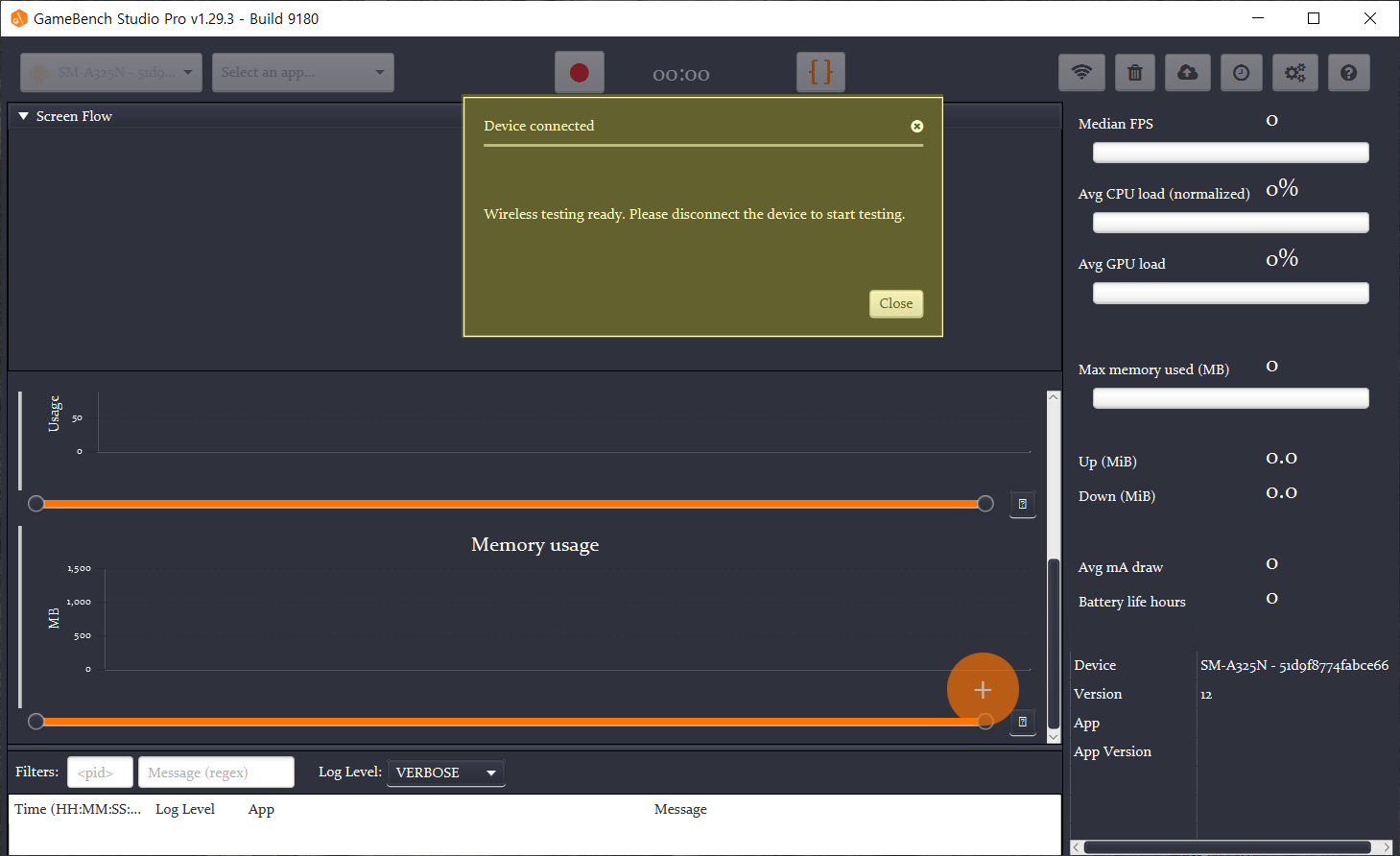Open the gears settings icon
Viewport: 1400px width, 856px height.
click(x=1295, y=73)
